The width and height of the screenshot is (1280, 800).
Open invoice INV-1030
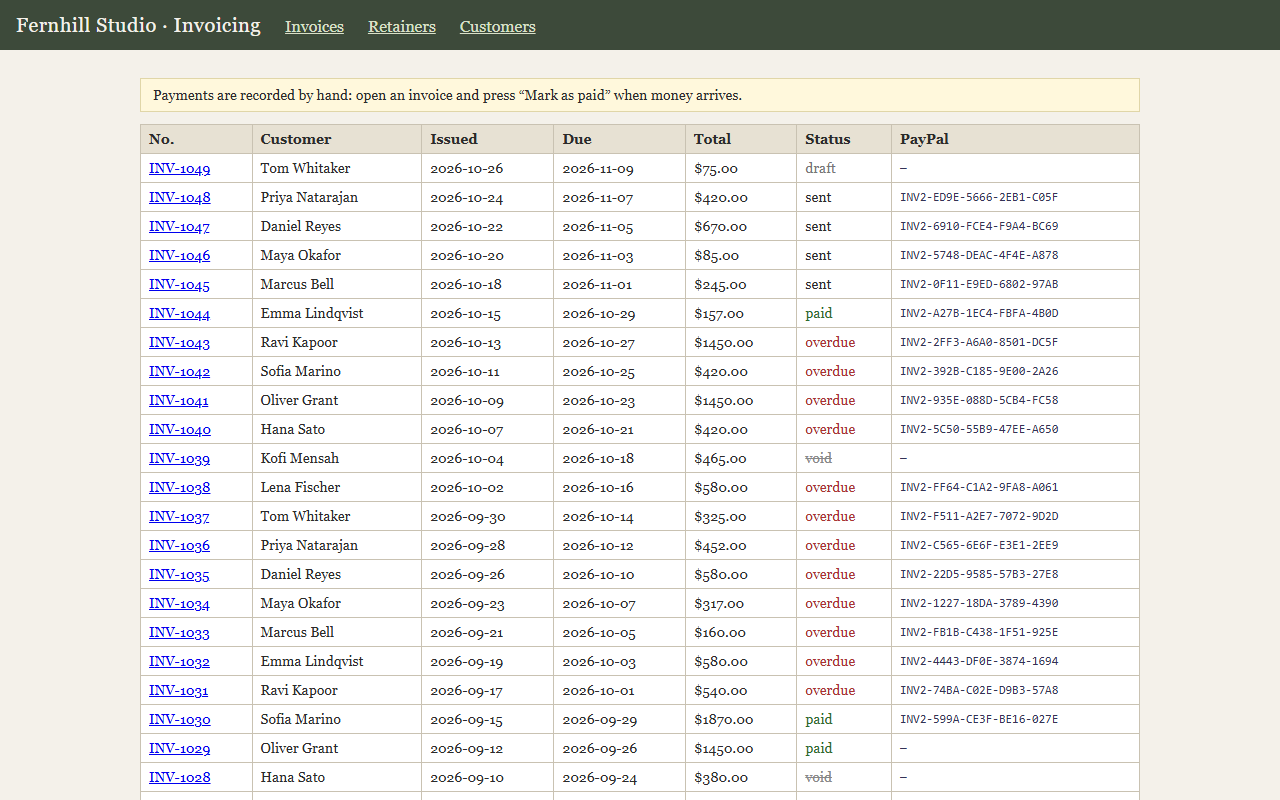click(180, 720)
